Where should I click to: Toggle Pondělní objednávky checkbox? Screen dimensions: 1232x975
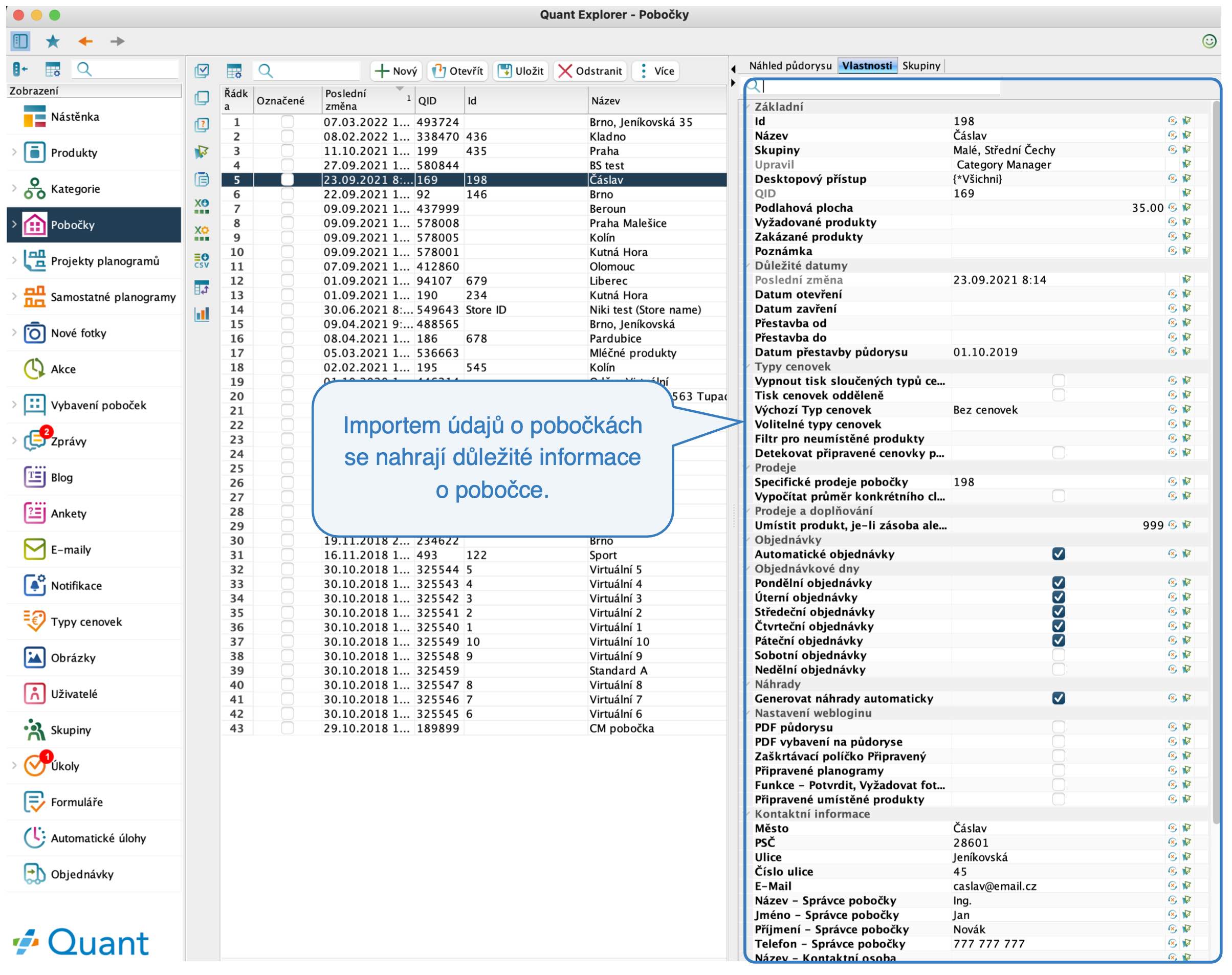pyautogui.click(x=1058, y=583)
